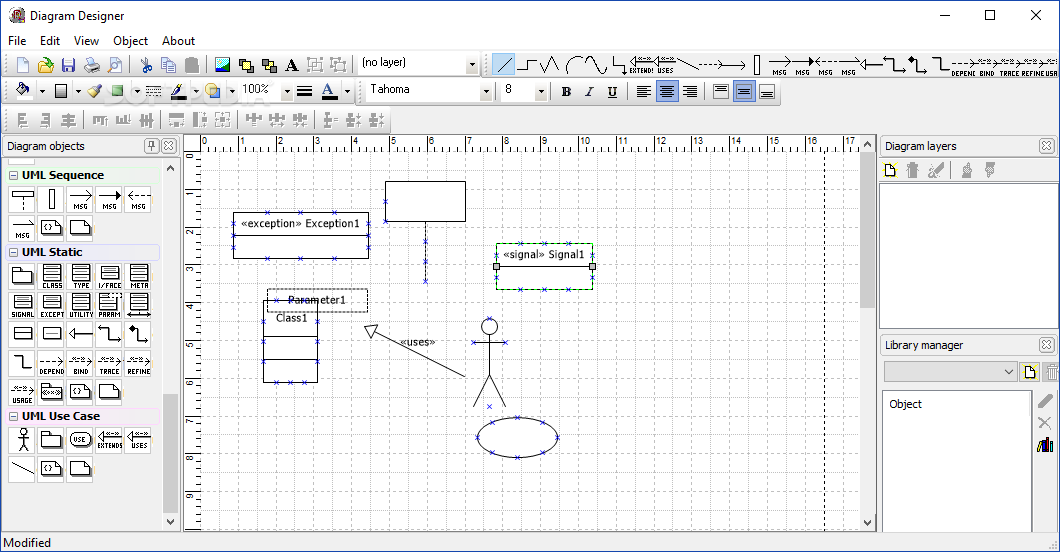Close the Library manager panel
1060x552 pixels.
1046,345
